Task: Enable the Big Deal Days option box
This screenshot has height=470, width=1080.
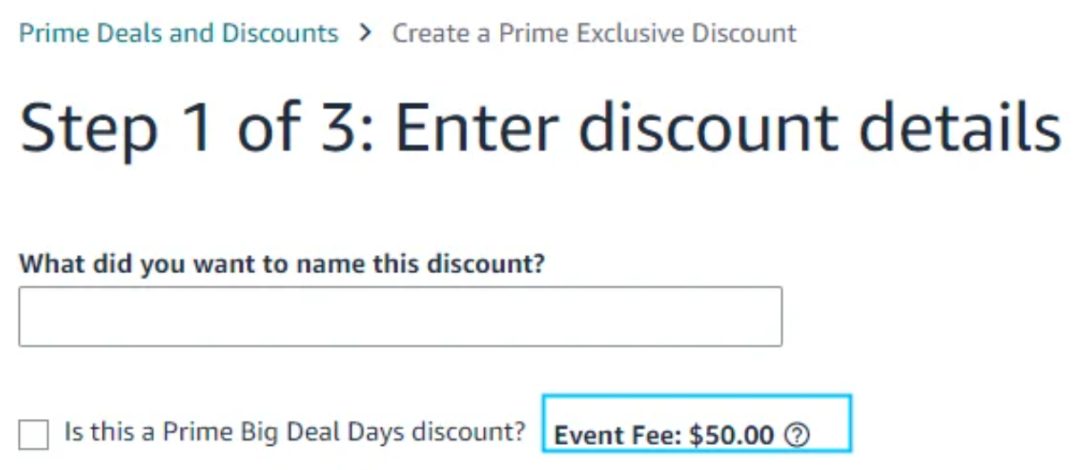Action: [x=34, y=434]
